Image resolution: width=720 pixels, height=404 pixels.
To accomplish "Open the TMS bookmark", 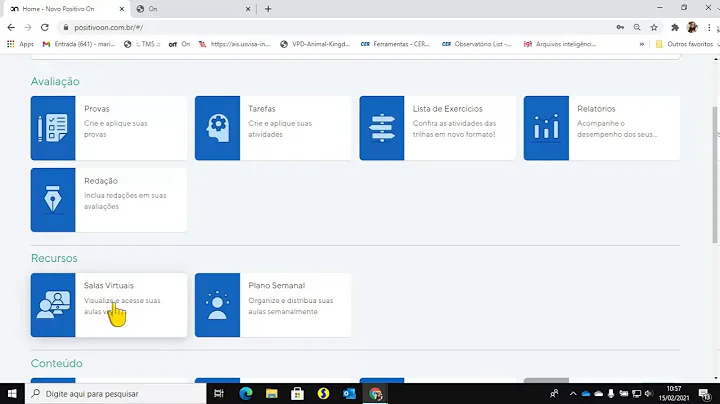I will (x=142, y=44).
